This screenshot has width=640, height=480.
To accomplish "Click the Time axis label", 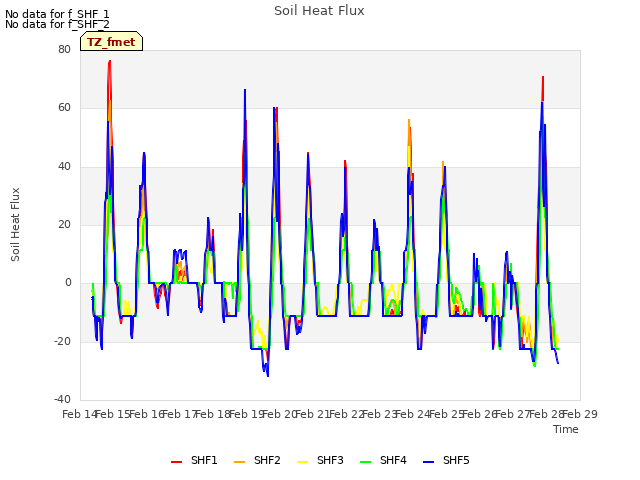I will tap(566, 429).
